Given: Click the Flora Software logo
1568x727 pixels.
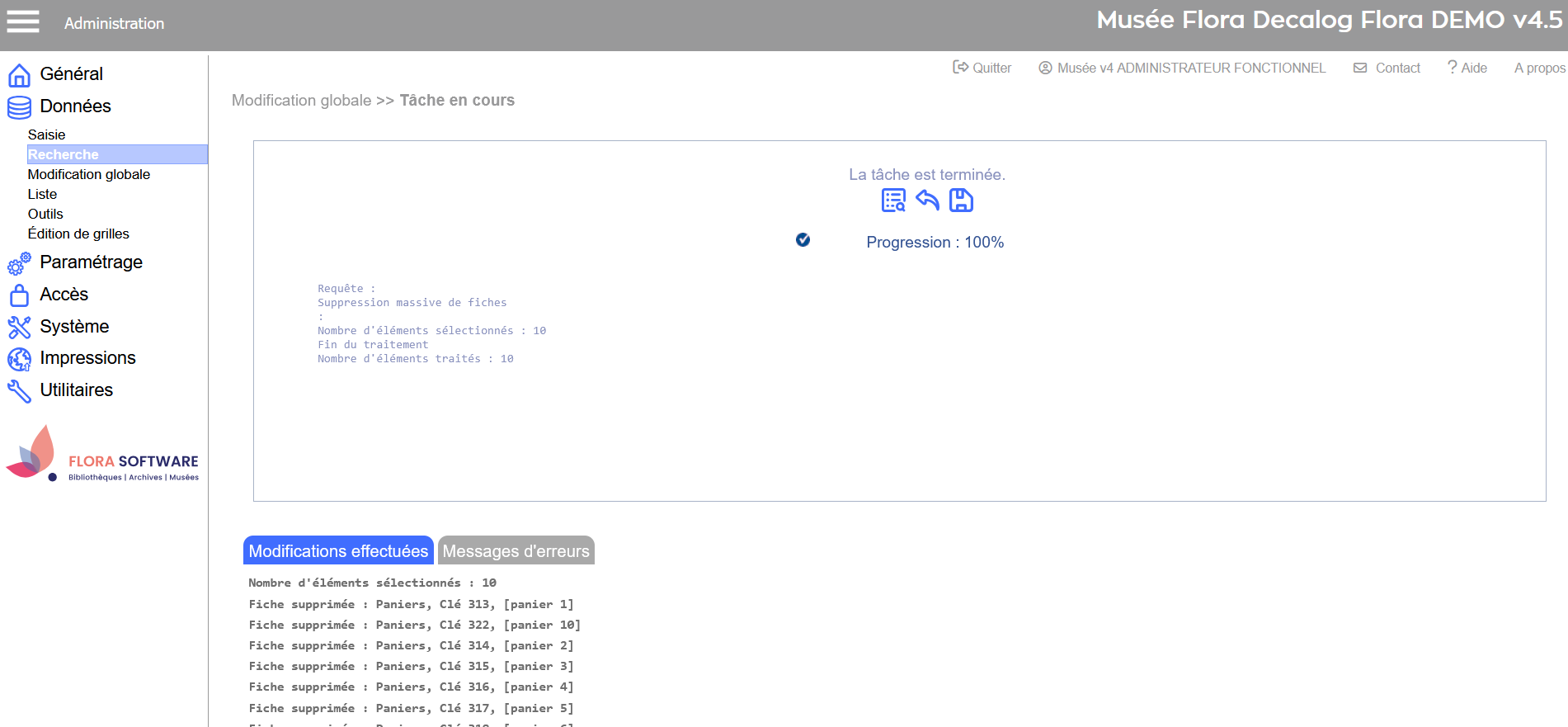Looking at the screenshot, I should [103, 455].
